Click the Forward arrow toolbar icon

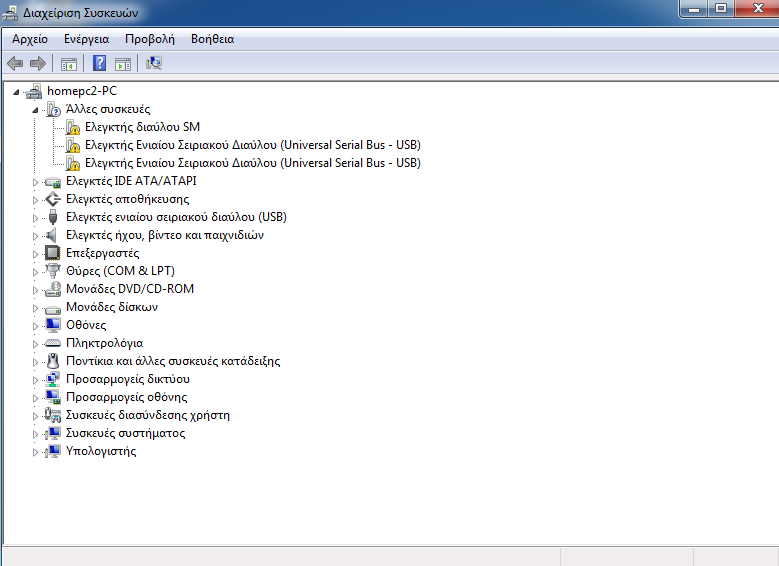tap(38, 63)
